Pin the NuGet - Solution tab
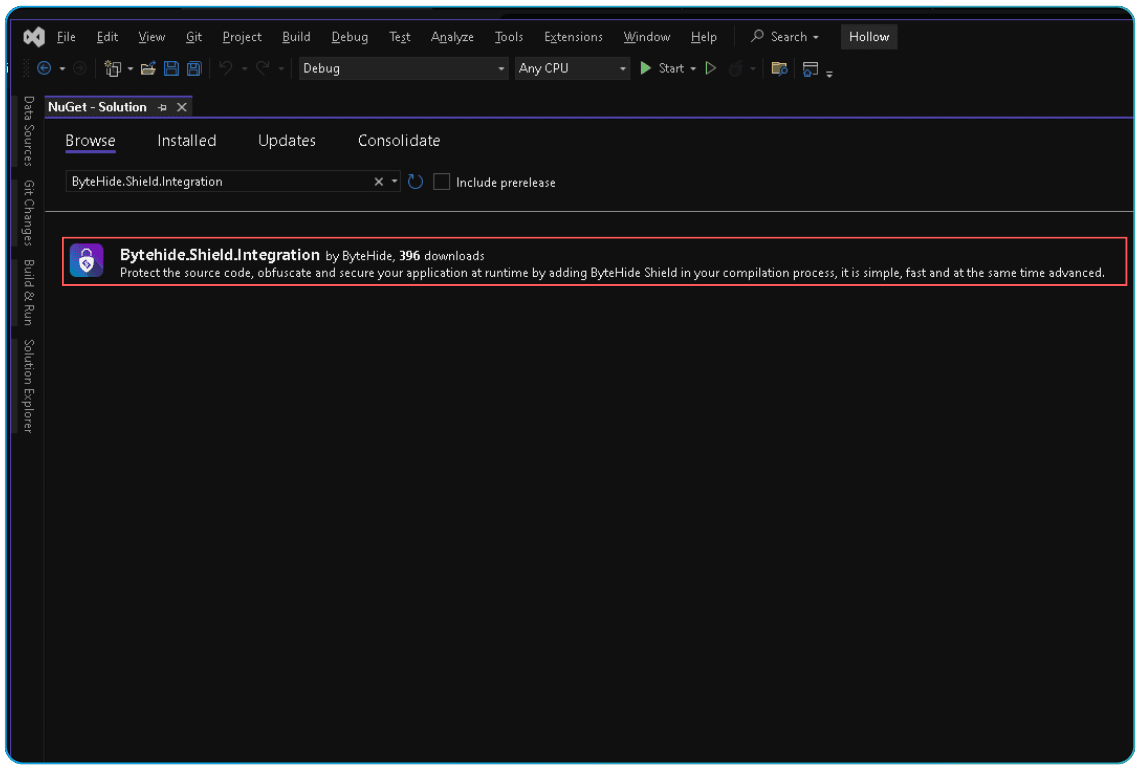The image size is (1140, 768). (162, 108)
